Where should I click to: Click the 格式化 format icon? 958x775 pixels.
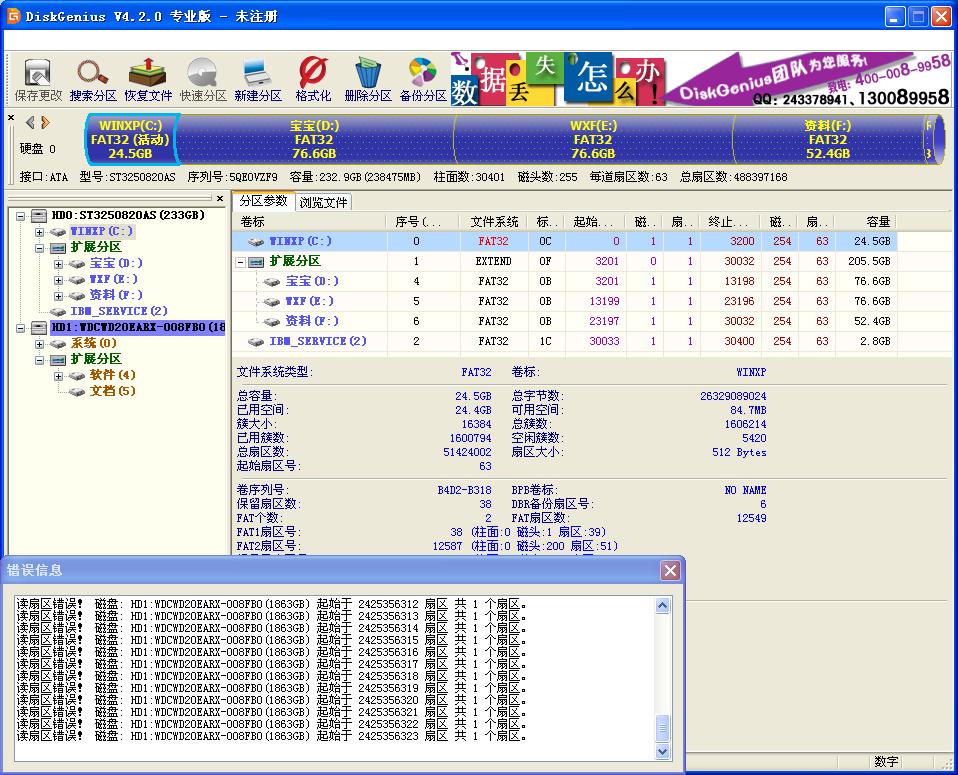313,79
